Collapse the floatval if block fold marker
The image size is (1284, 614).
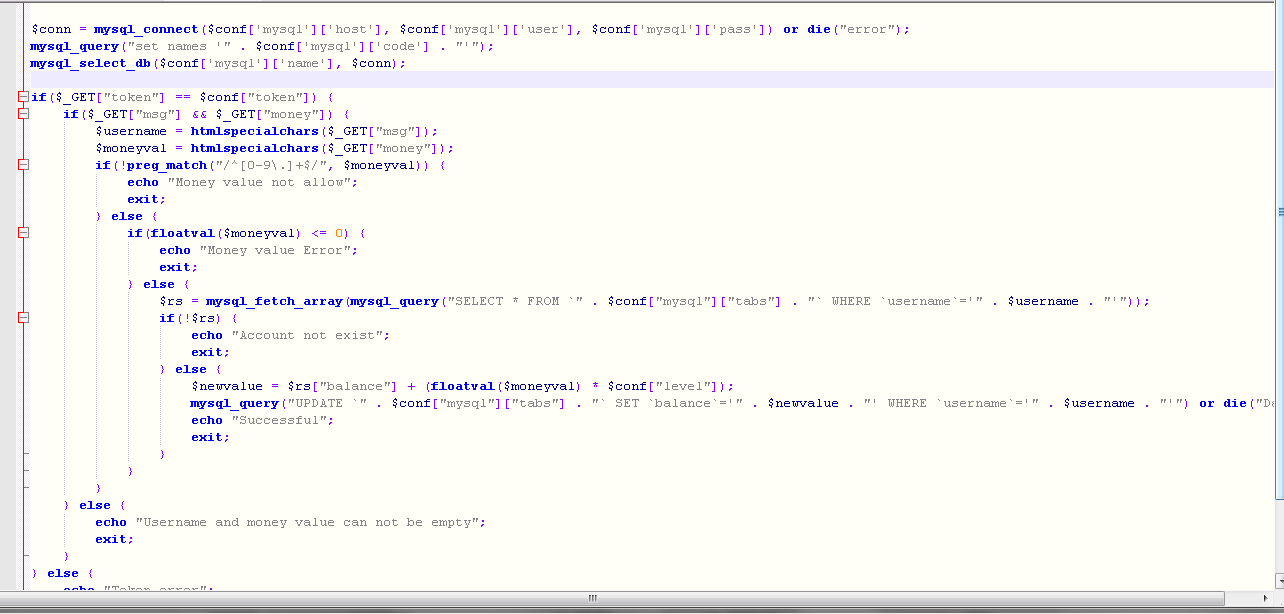pos(23,233)
